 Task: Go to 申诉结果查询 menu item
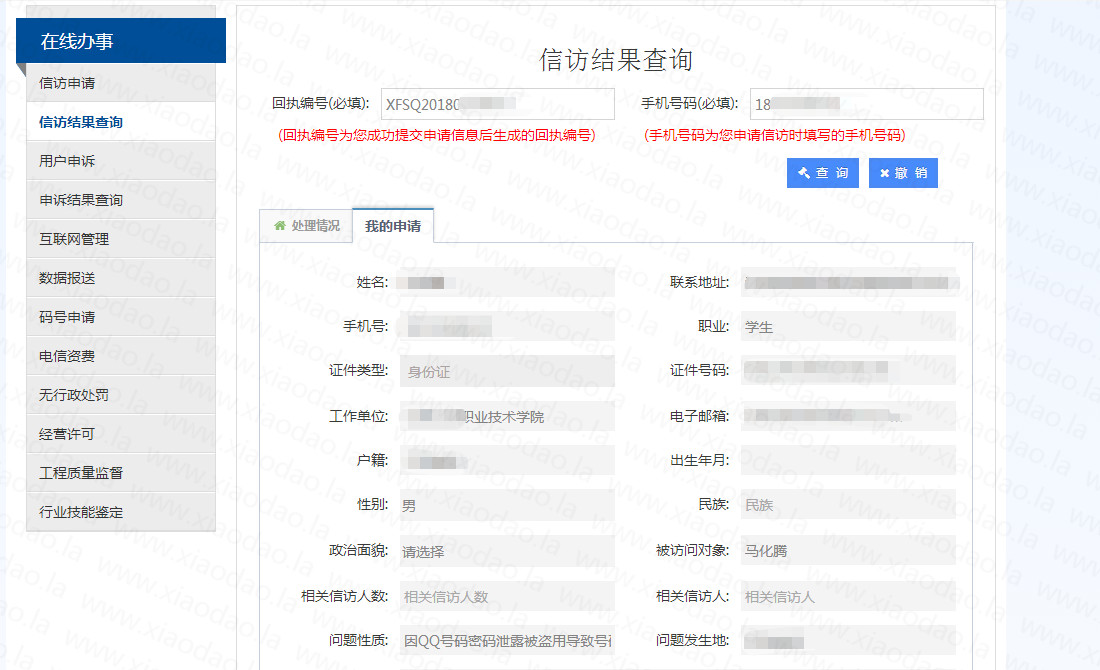tap(121, 200)
